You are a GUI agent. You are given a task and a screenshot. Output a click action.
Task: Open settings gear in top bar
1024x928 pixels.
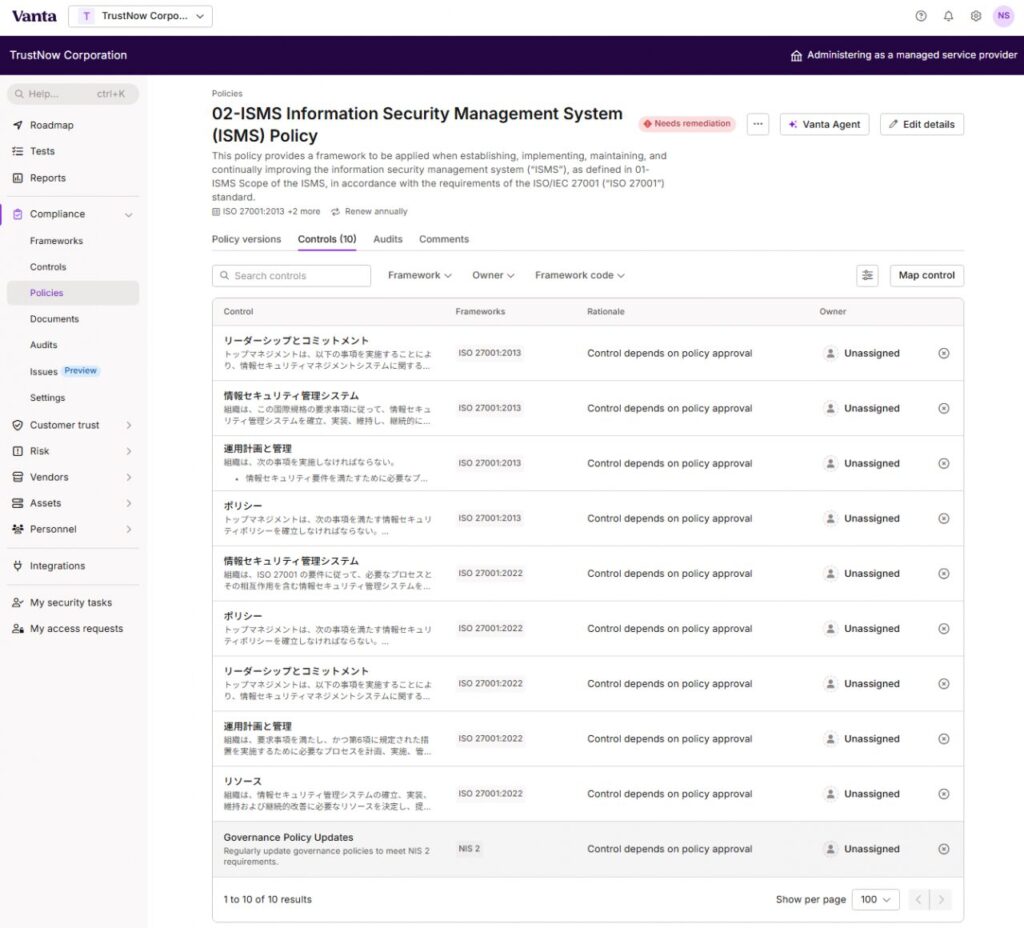(975, 16)
